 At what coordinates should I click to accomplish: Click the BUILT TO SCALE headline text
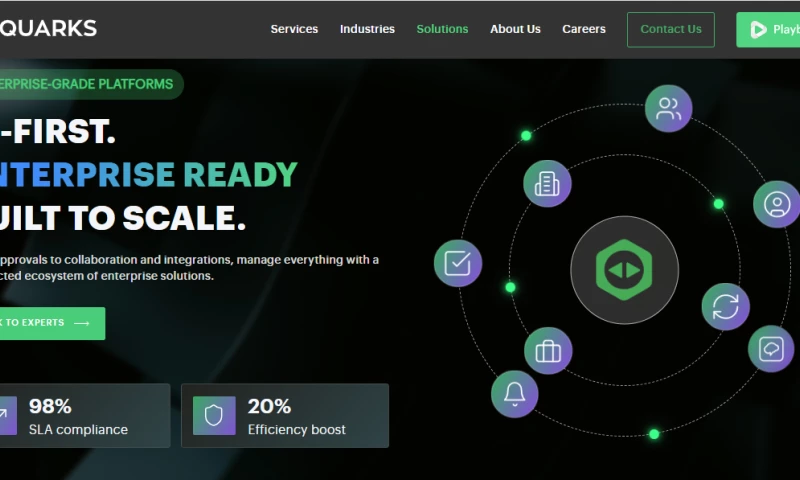(x=122, y=218)
